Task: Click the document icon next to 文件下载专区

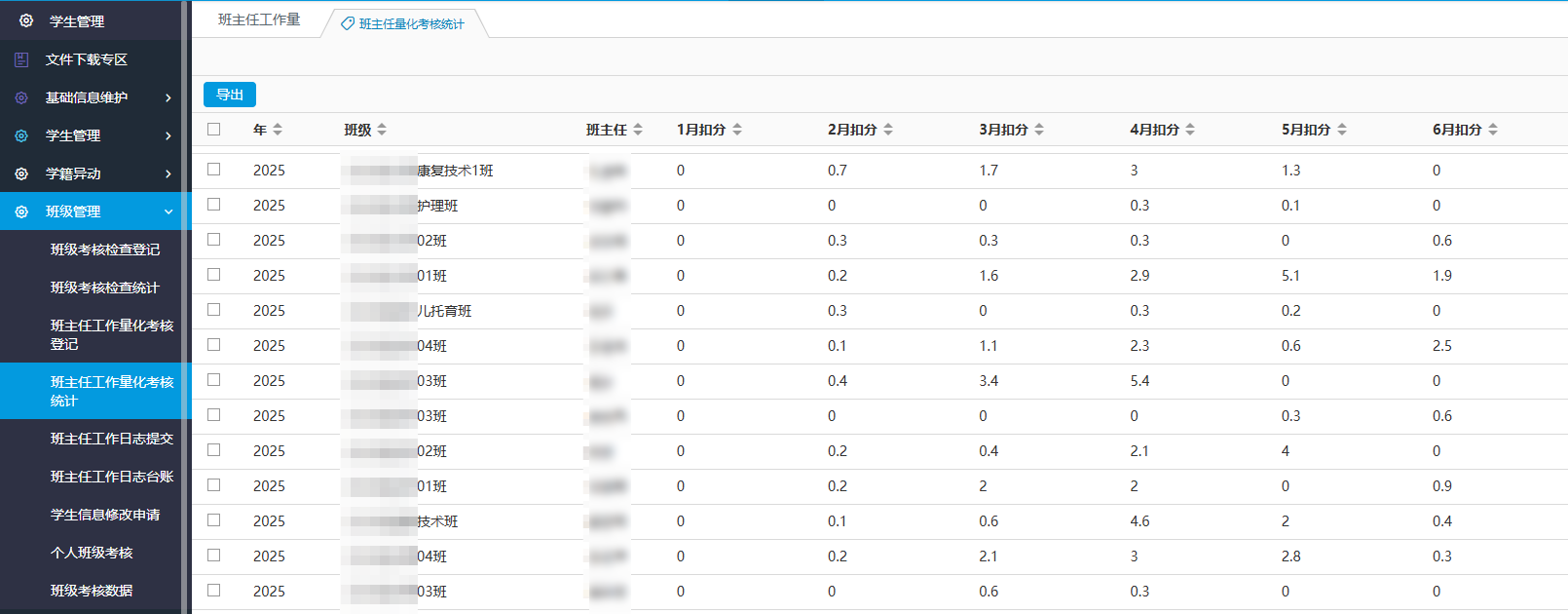Action: pos(21,59)
